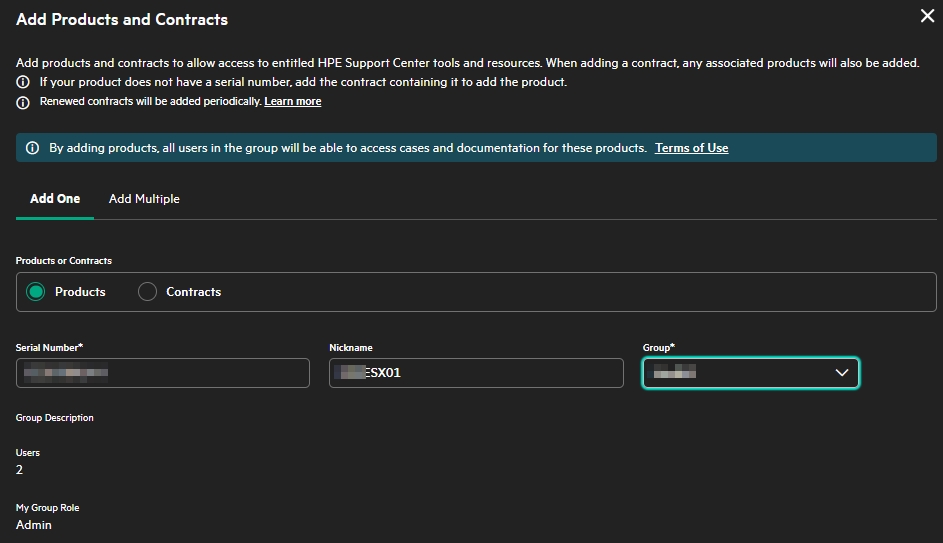Click info icon beside serial number note
The height and width of the screenshot is (543, 943).
[x=23, y=82]
